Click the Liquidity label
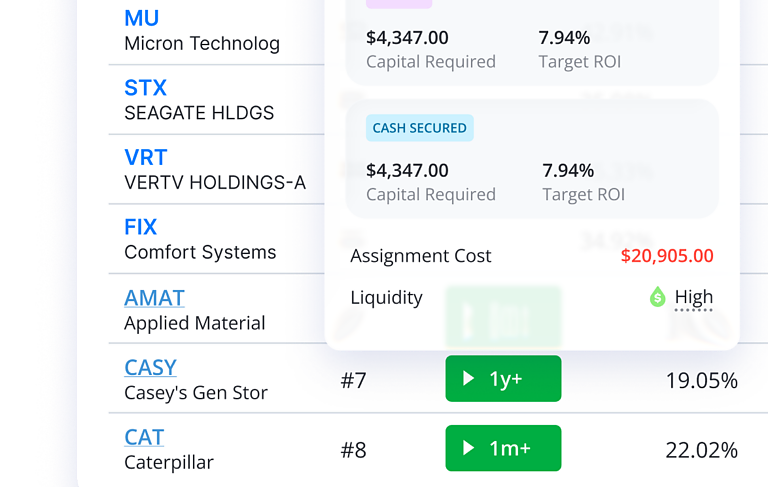 pos(386,297)
